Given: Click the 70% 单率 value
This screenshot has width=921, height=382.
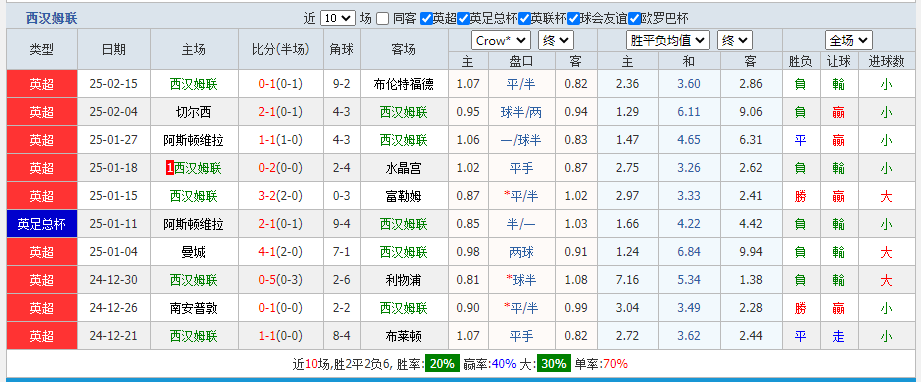Looking at the screenshot, I should click(x=616, y=364).
